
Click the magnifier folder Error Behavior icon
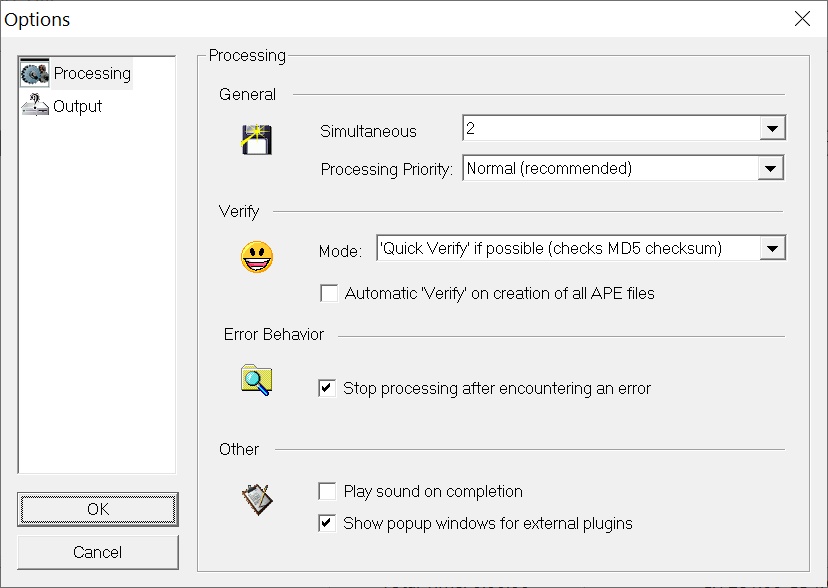257,380
